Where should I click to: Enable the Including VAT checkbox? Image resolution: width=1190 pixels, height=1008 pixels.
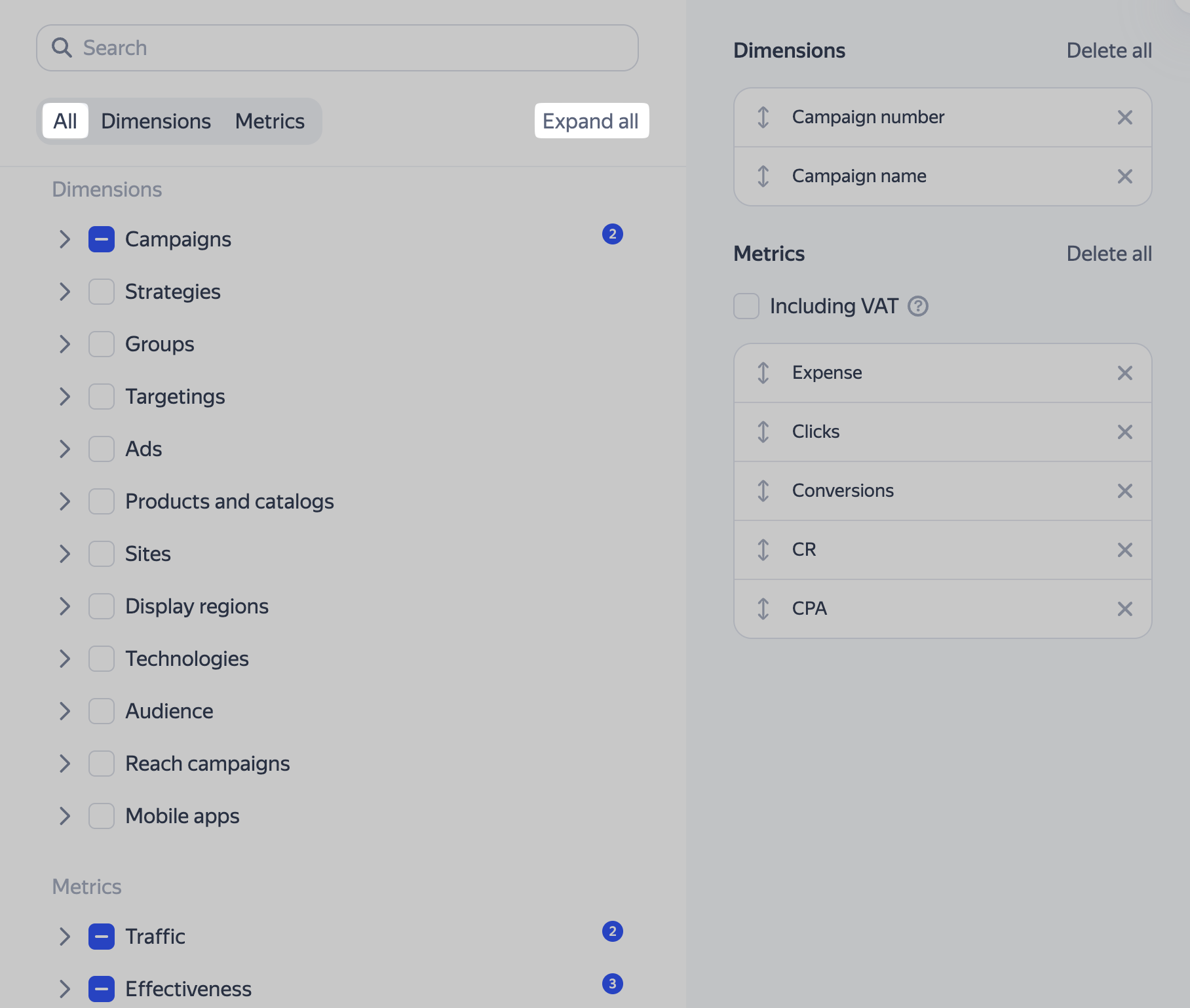[746, 306]
